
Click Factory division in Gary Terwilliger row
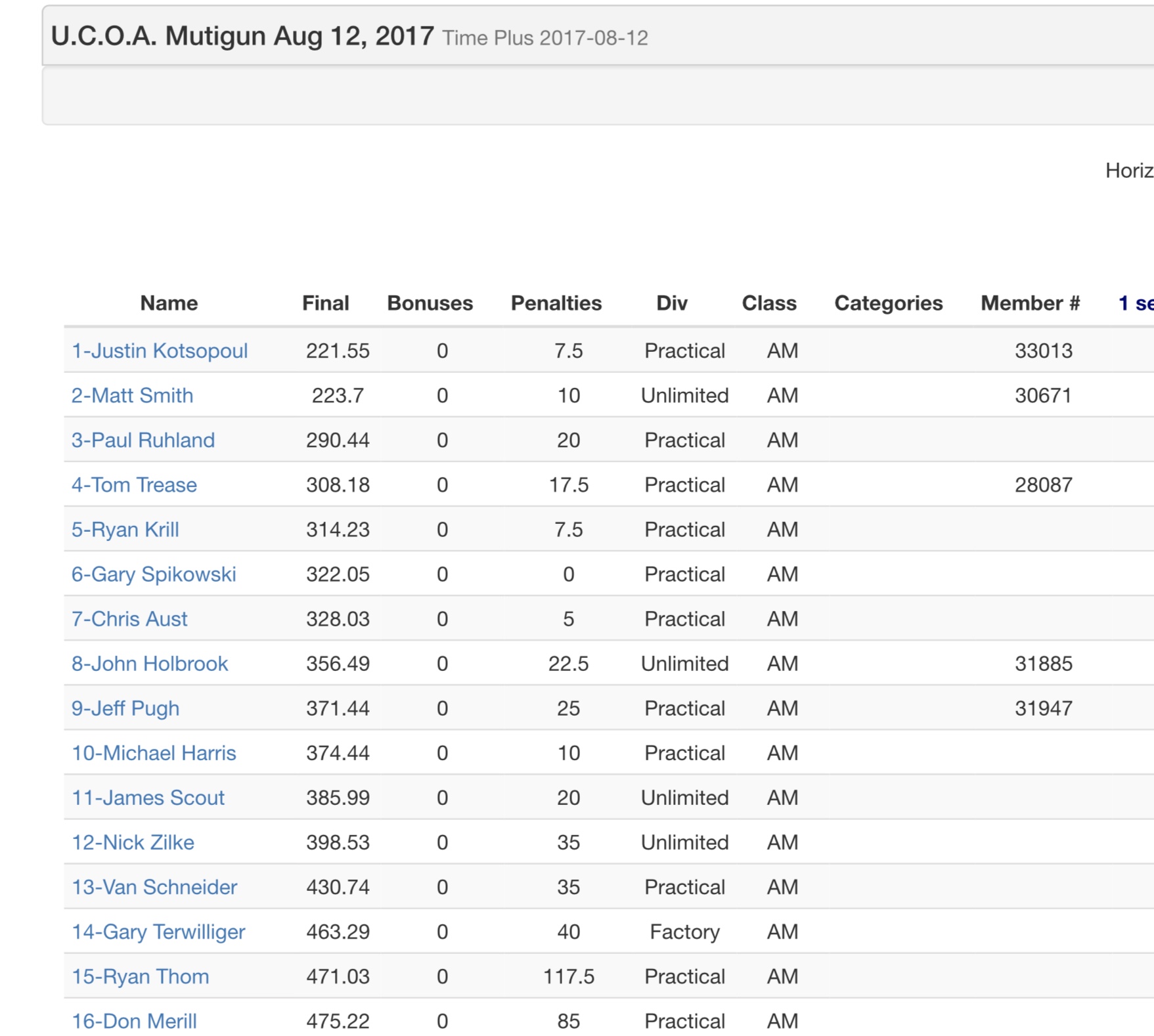click(684, 932)
